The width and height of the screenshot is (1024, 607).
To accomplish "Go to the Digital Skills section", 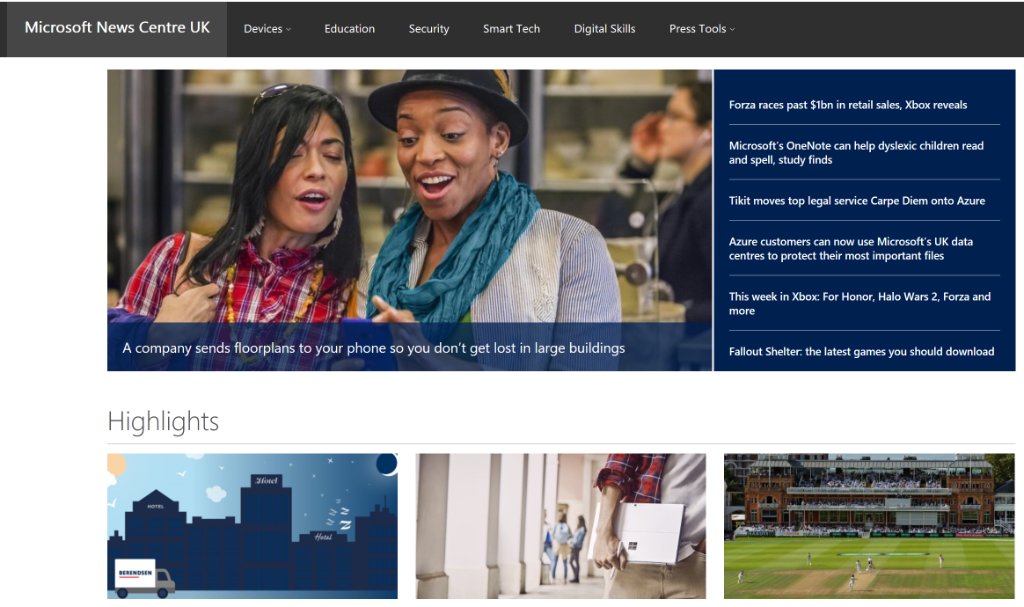I will (x=604, y=29).
